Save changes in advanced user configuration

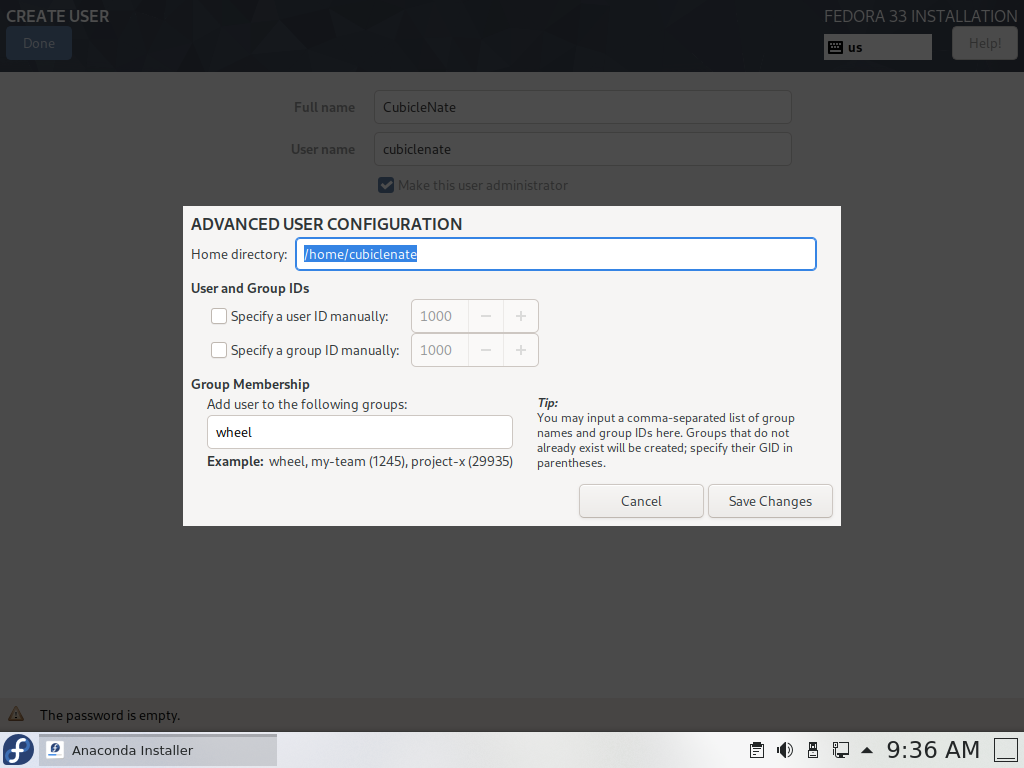pos(770,500)
